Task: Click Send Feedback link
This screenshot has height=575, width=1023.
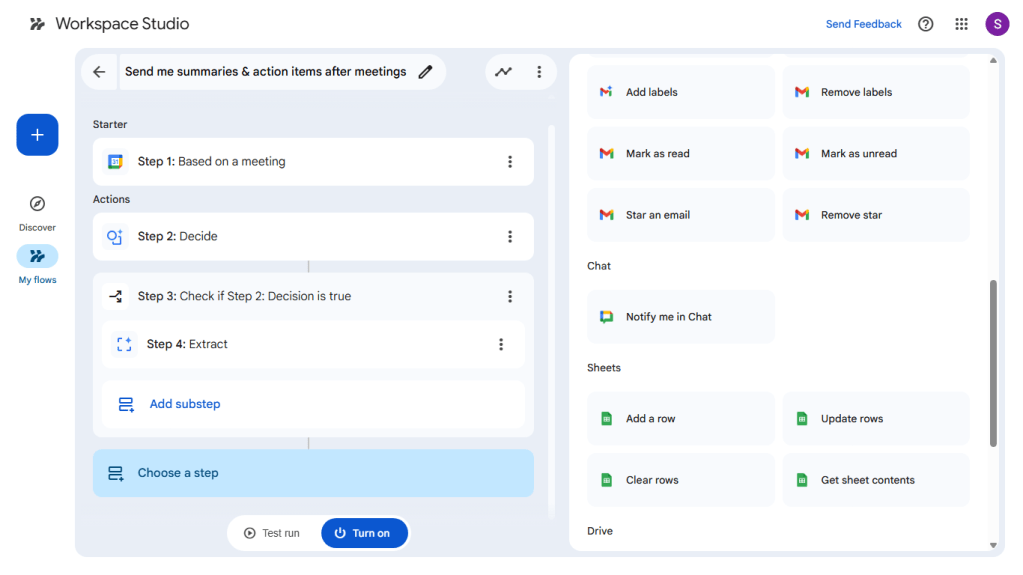Action: pos(863,24)
